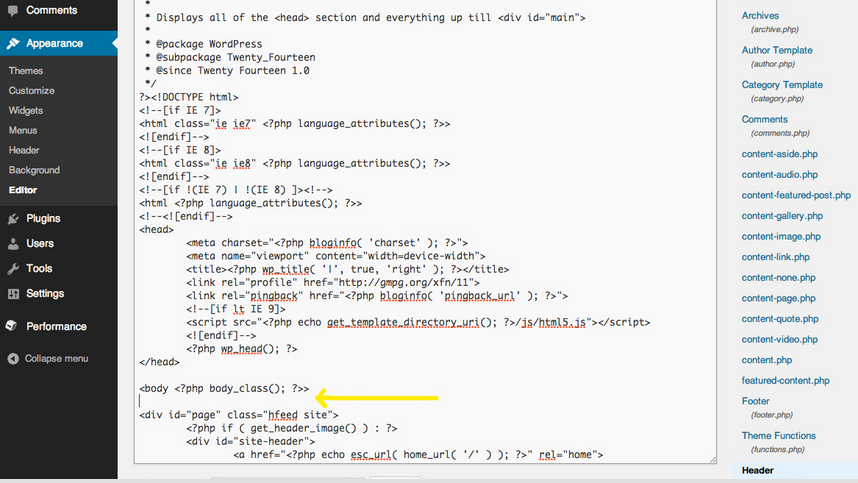This screenshot has height=483, width=858.
Task: Open Author Template file
Action: (777, 50)
